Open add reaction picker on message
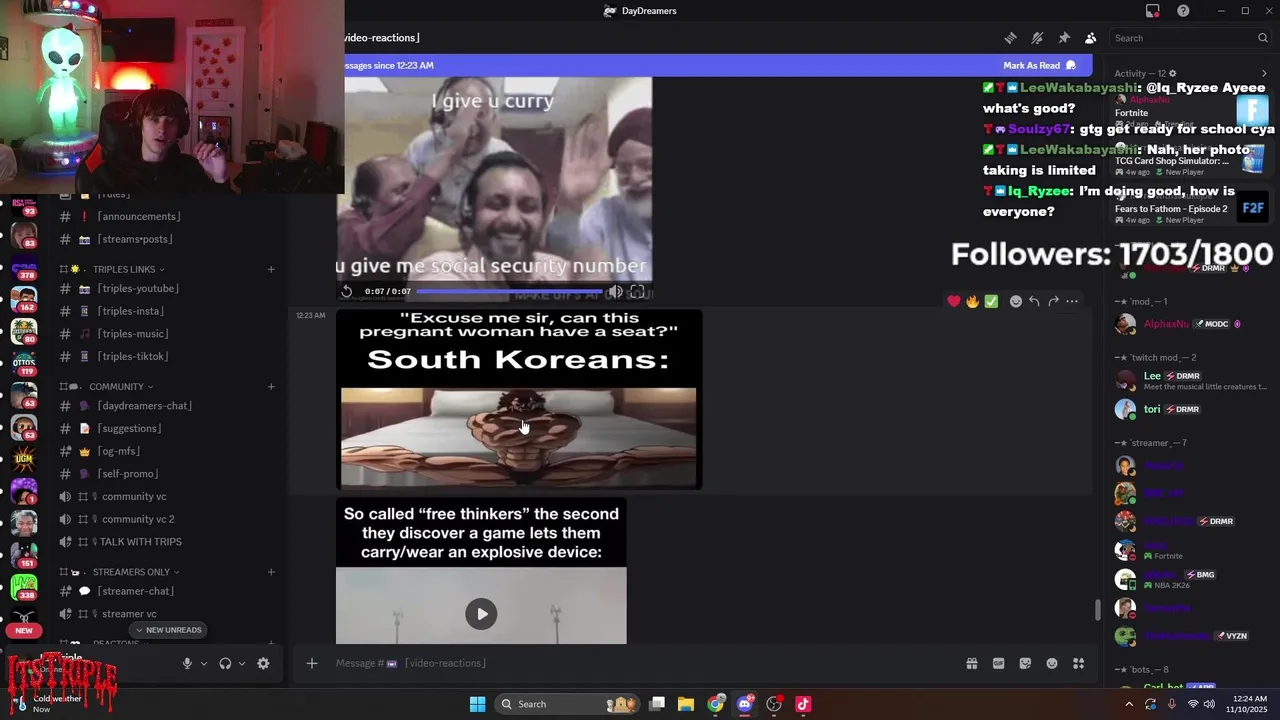Image resolution: width=1280 pixels, height=720 pixels. 1015,301
